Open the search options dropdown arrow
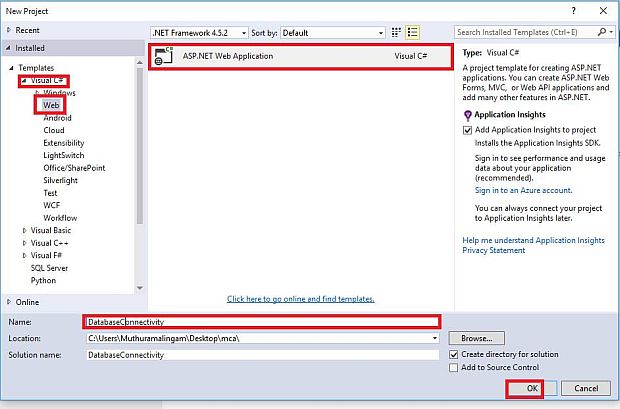Image resolution: width=620 pixels, height=409 pixels. [x=611, y=32]
